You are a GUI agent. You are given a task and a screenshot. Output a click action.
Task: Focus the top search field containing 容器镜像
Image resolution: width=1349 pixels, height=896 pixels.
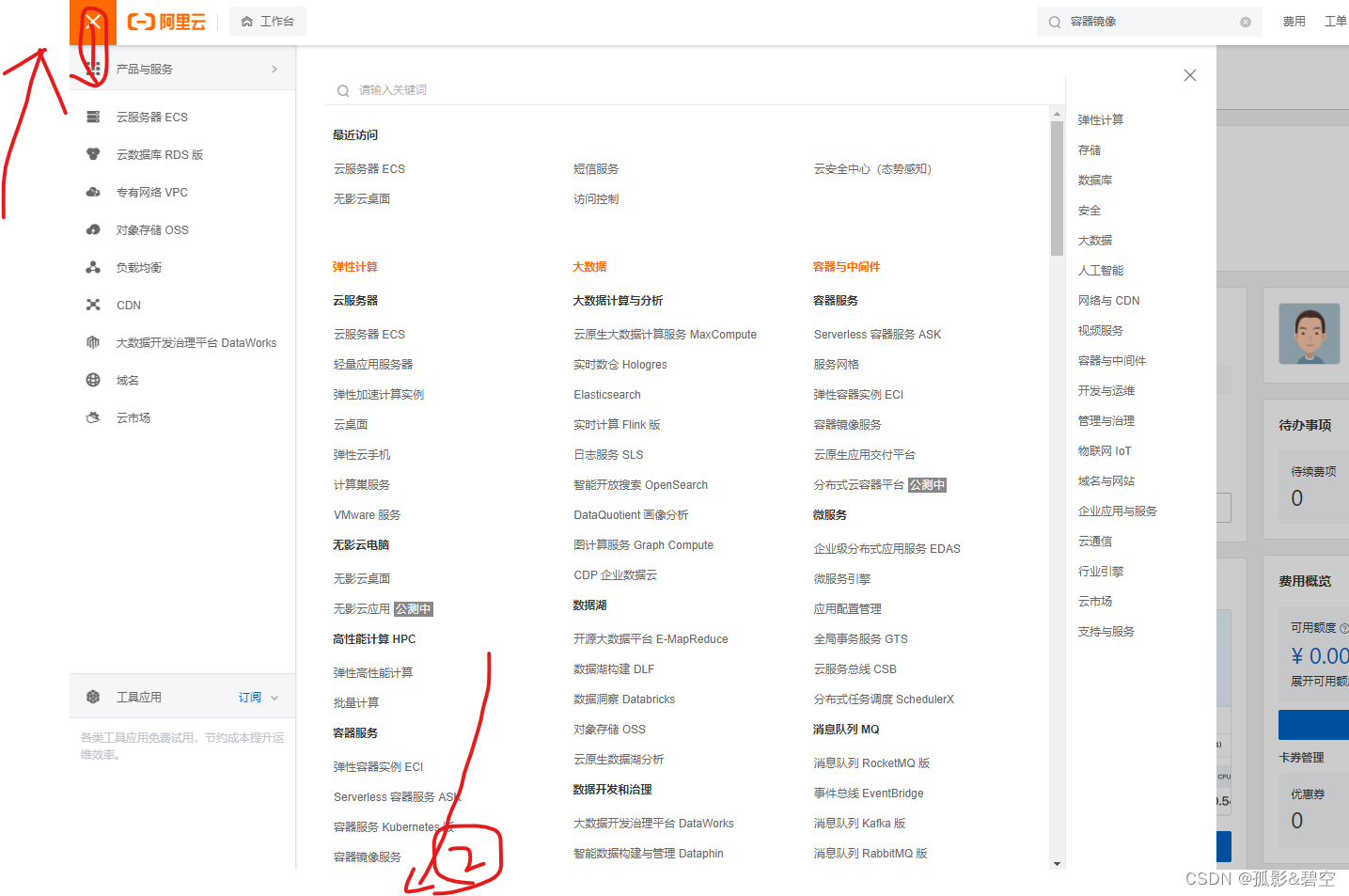point(1150,22)
